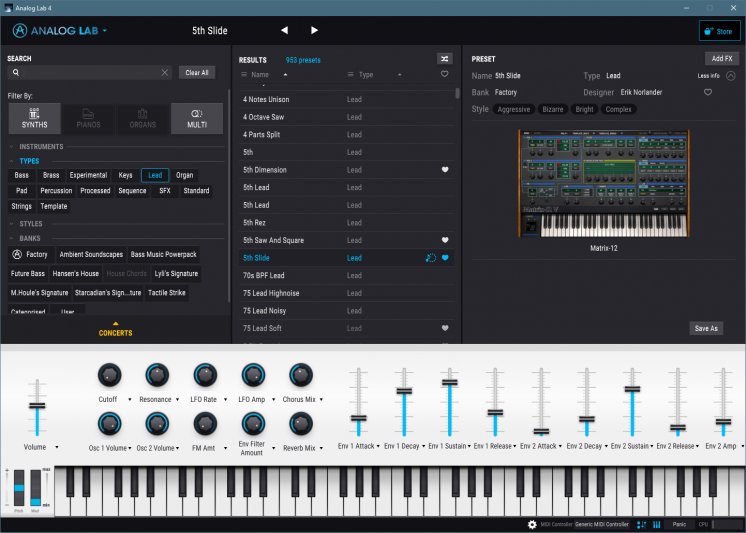Toggle the Bass type filter
The image size is (746, 533).
coord(21,175)
